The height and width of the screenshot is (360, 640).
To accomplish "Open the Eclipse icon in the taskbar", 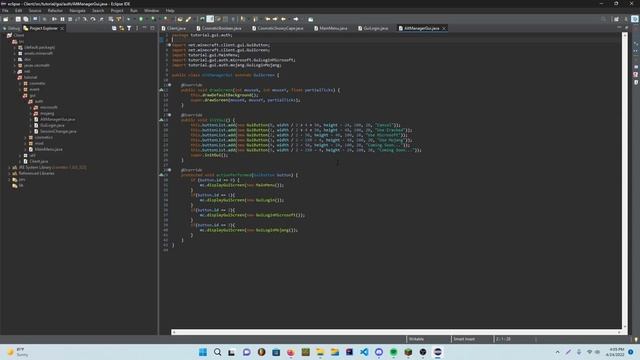I will pos(438,352).
